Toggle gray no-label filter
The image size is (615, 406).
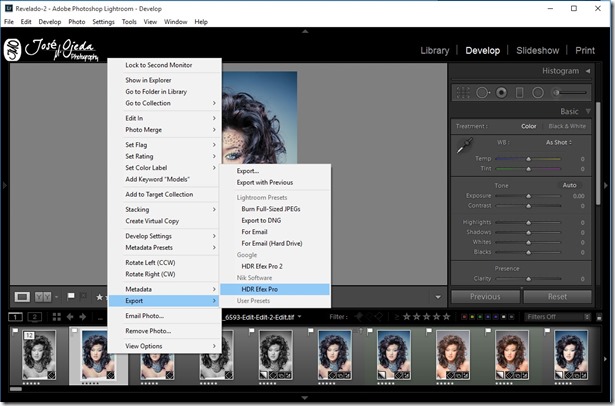511,317
